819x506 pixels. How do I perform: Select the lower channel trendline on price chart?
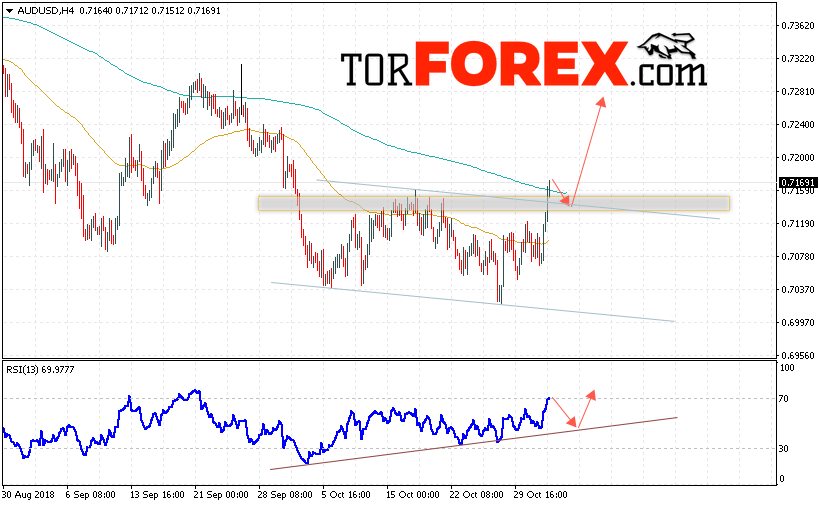[x=473, y=302]
